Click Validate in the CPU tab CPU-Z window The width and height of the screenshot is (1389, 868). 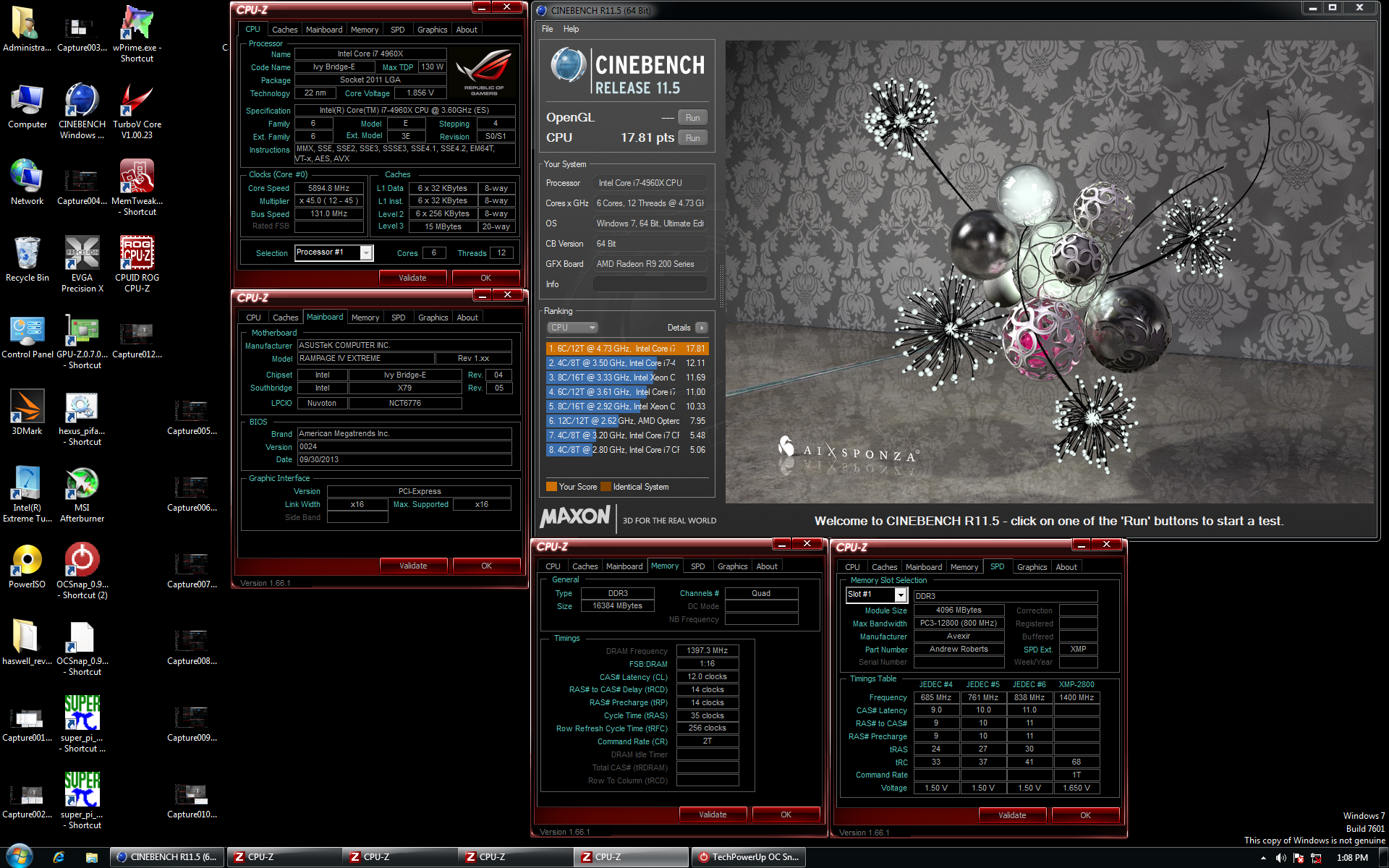click(x=412, y=278)
